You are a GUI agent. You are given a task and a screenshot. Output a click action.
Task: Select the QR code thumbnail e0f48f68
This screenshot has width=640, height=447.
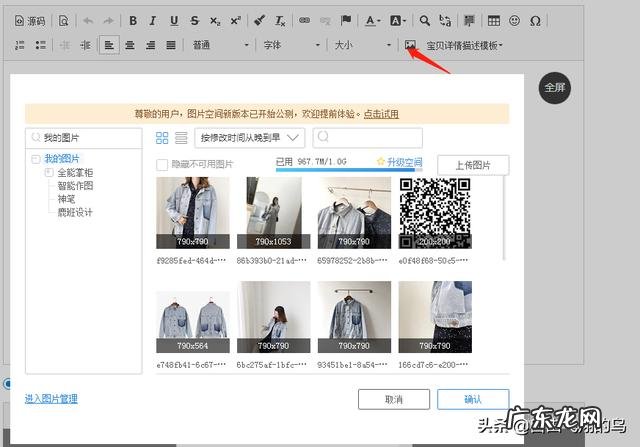tap(435, 213)
